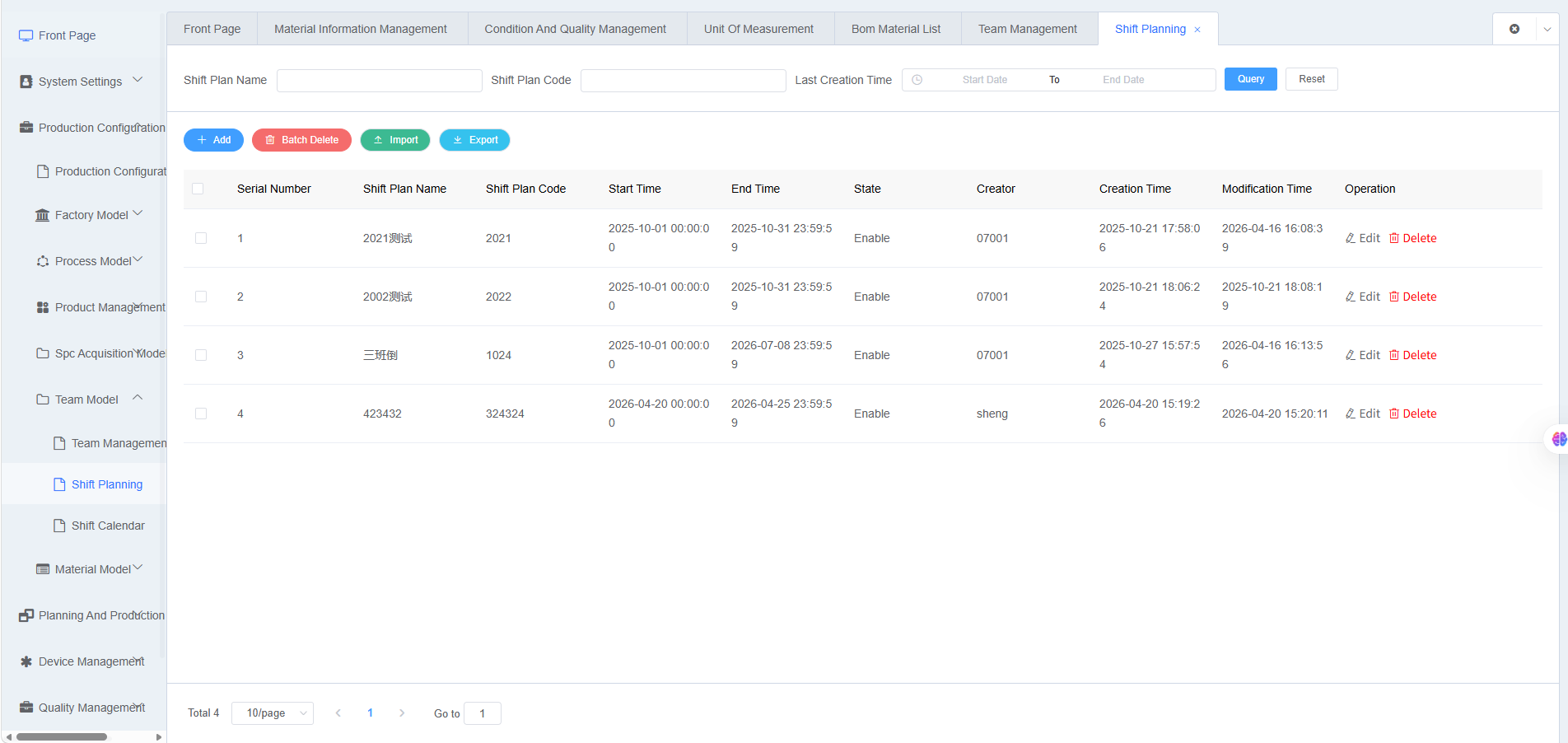Focus the Shift Plan Code input
The width and height of the screenshot is (1568, 743).
pyautogui.click(x=684, y=80)
